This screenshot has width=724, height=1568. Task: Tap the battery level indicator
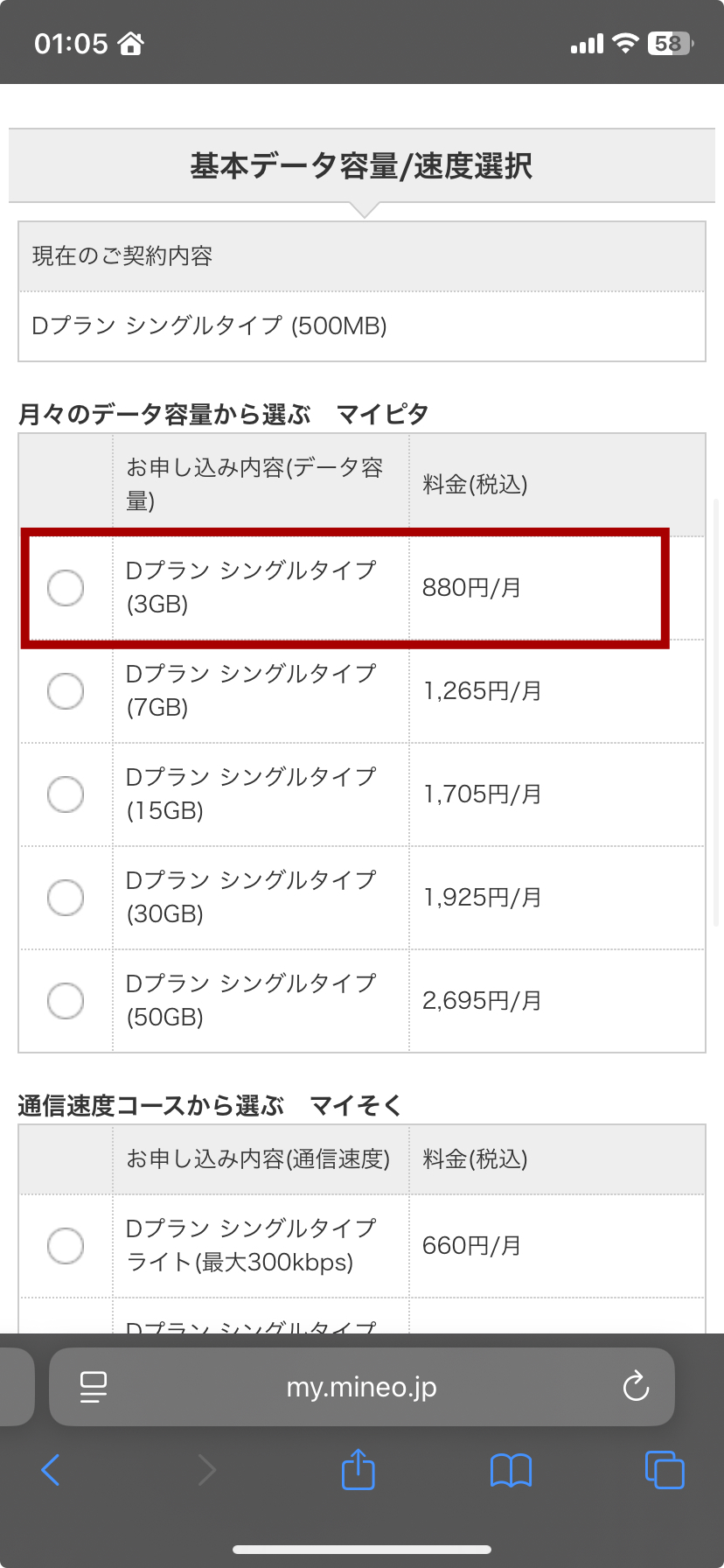click(670, 43)
